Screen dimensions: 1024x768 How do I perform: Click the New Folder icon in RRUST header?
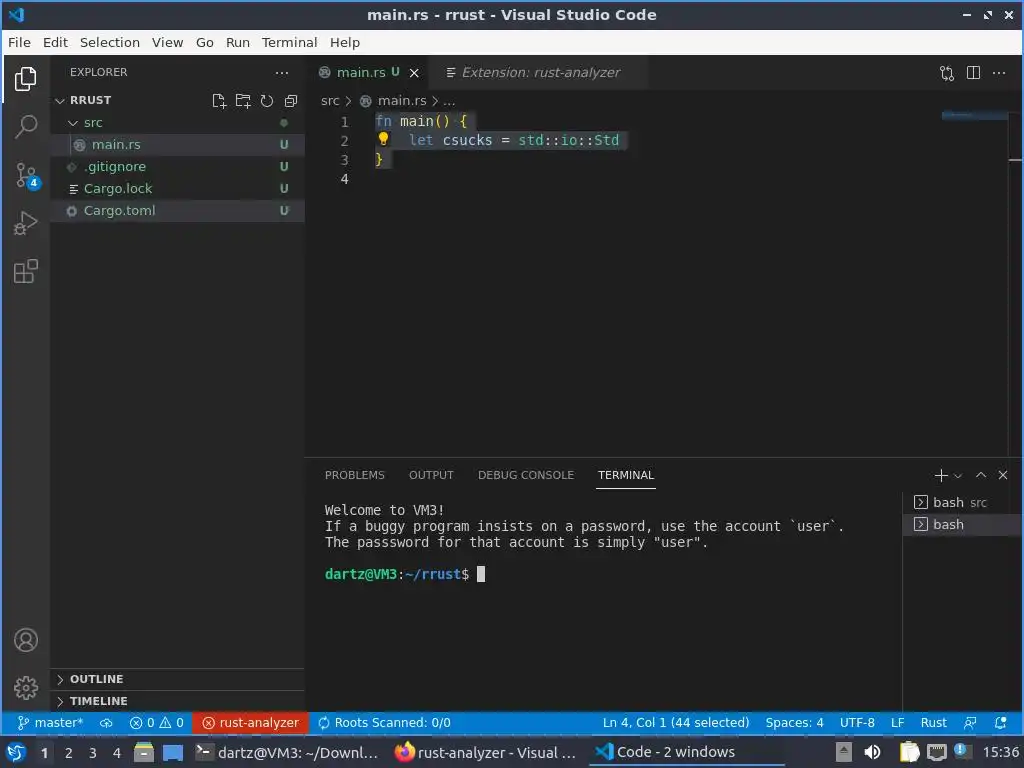(x=243, y=101)
